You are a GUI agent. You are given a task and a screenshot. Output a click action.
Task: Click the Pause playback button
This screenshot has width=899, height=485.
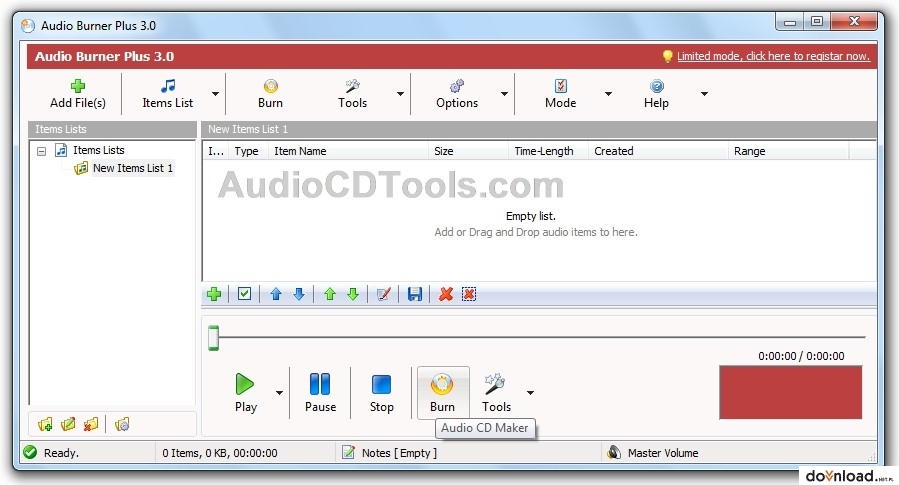tap(320, 393)
